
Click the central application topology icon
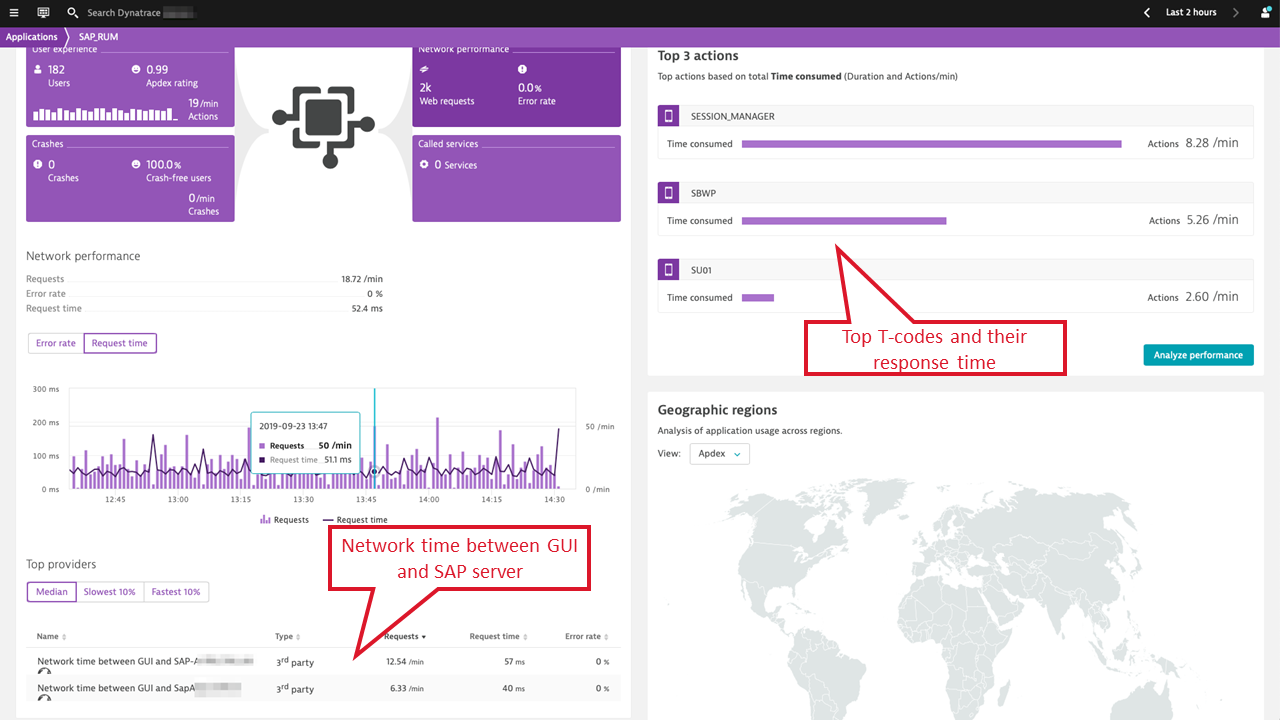coord(323,126)
